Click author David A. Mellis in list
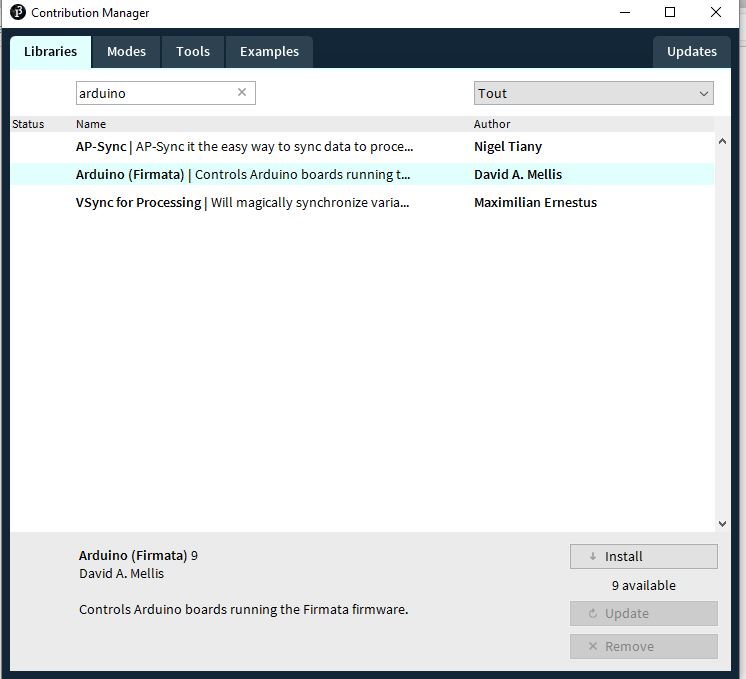The height and width of the screenshot is (679, 746). pos(518,175)
